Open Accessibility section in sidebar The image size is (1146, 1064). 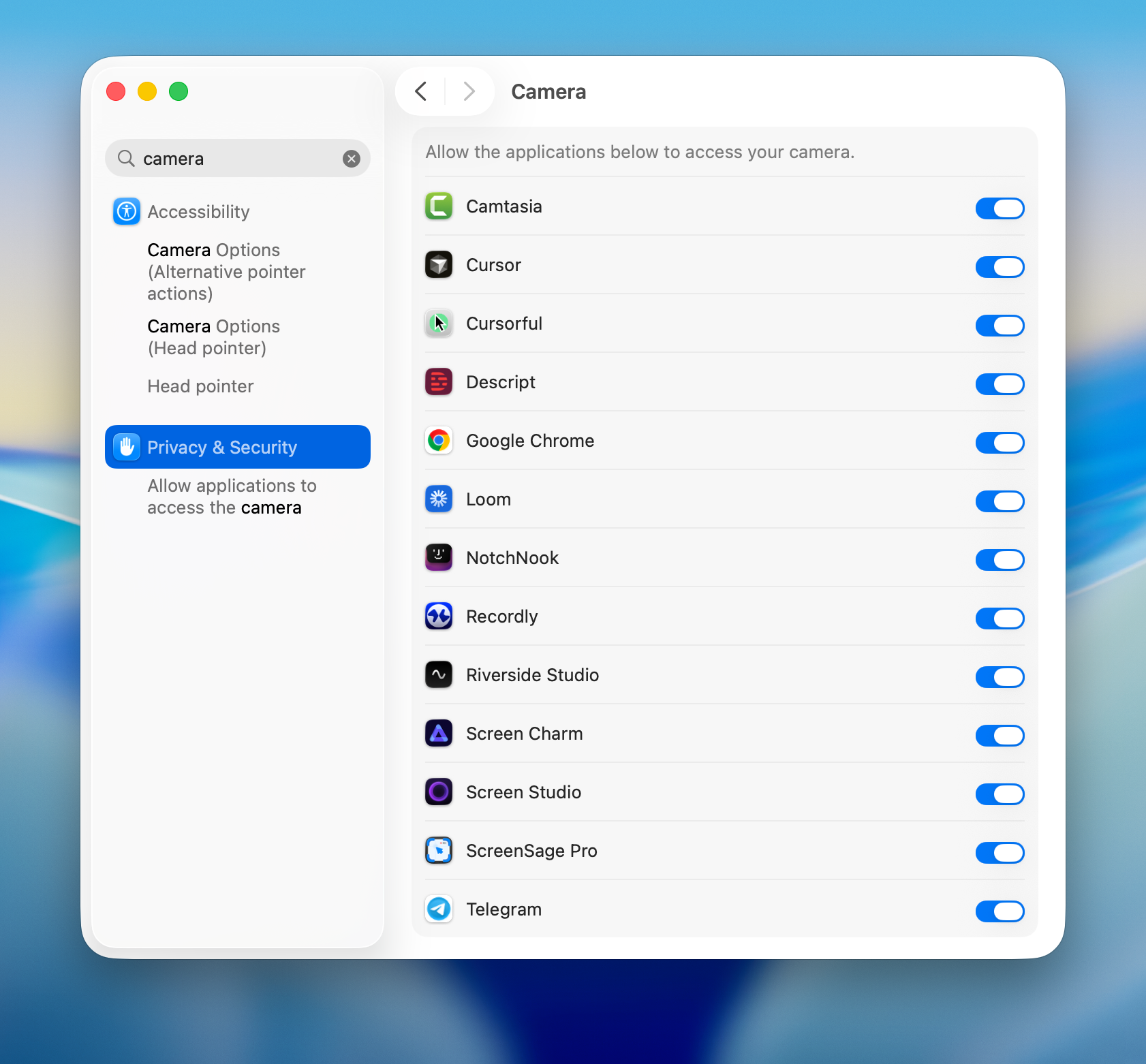pyautogui.click(x=238, y=212)
